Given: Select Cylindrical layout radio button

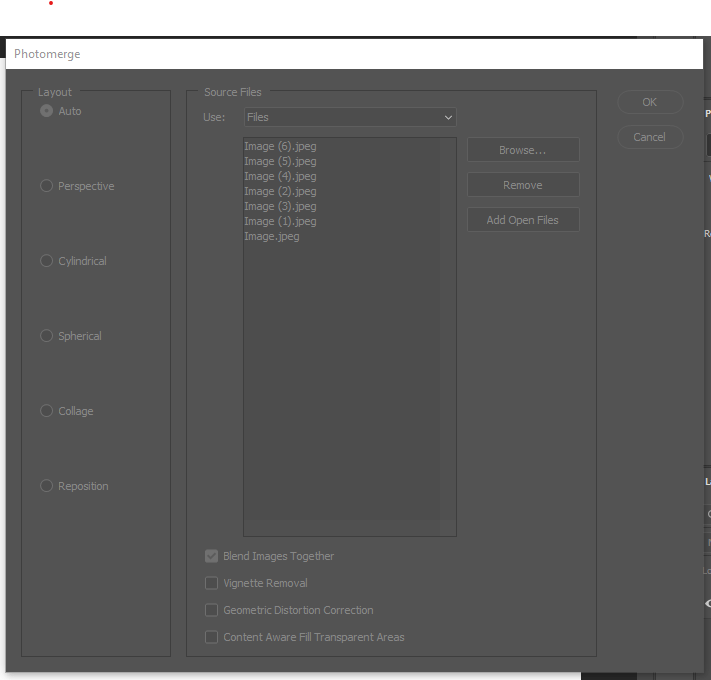Looking at the screenshot, I should [x=46, y=261].
